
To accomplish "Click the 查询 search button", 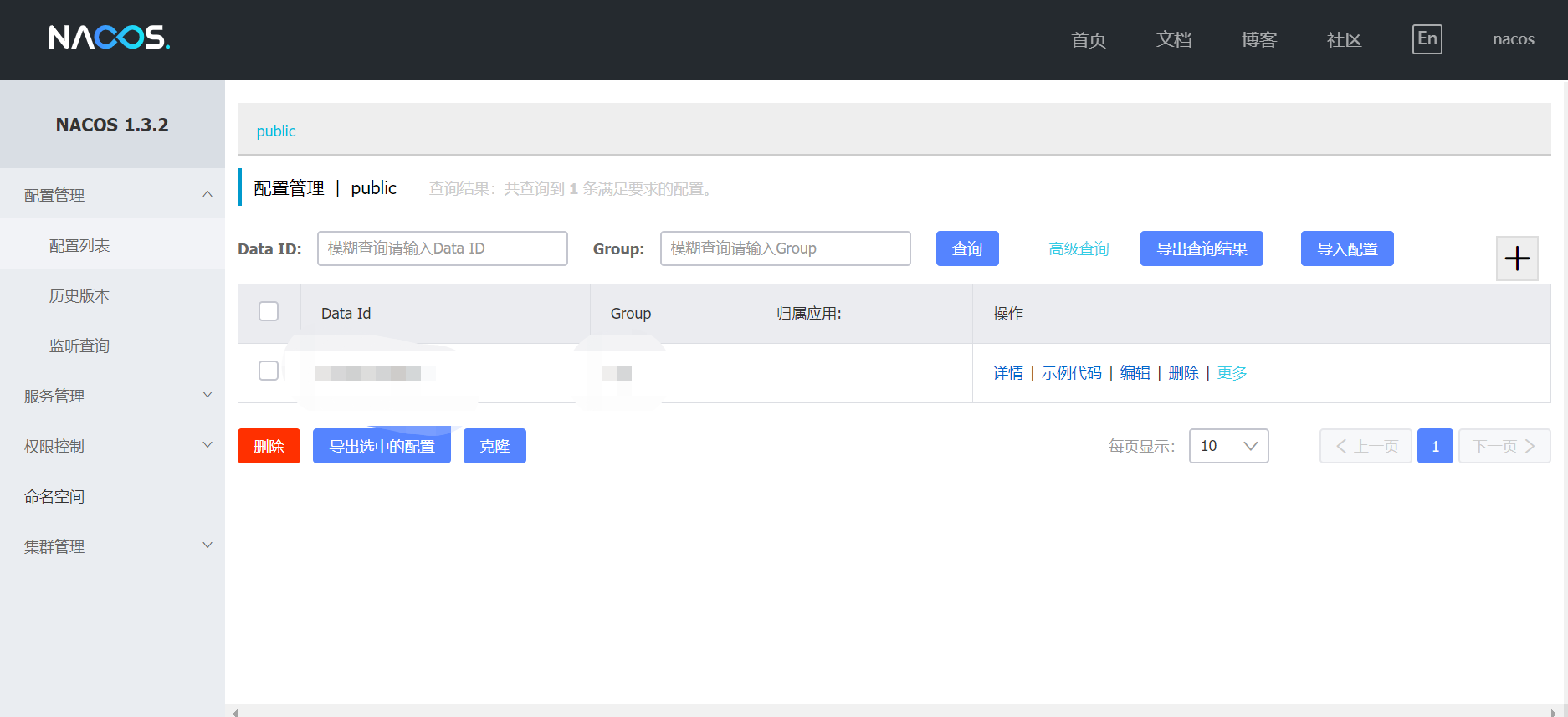I will coord(967,248).
